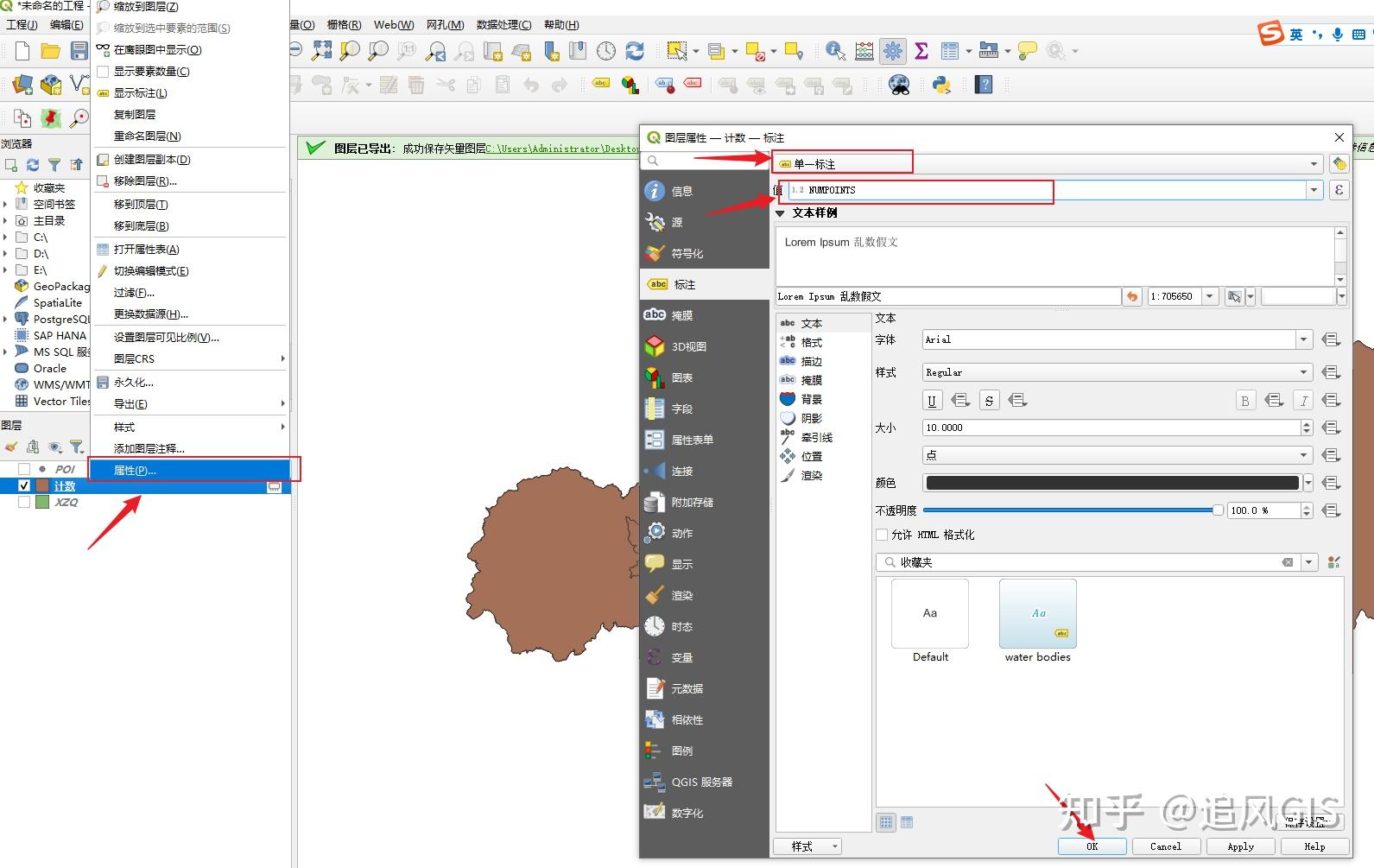Toggle visibility of the POI layer

point(24,469)
